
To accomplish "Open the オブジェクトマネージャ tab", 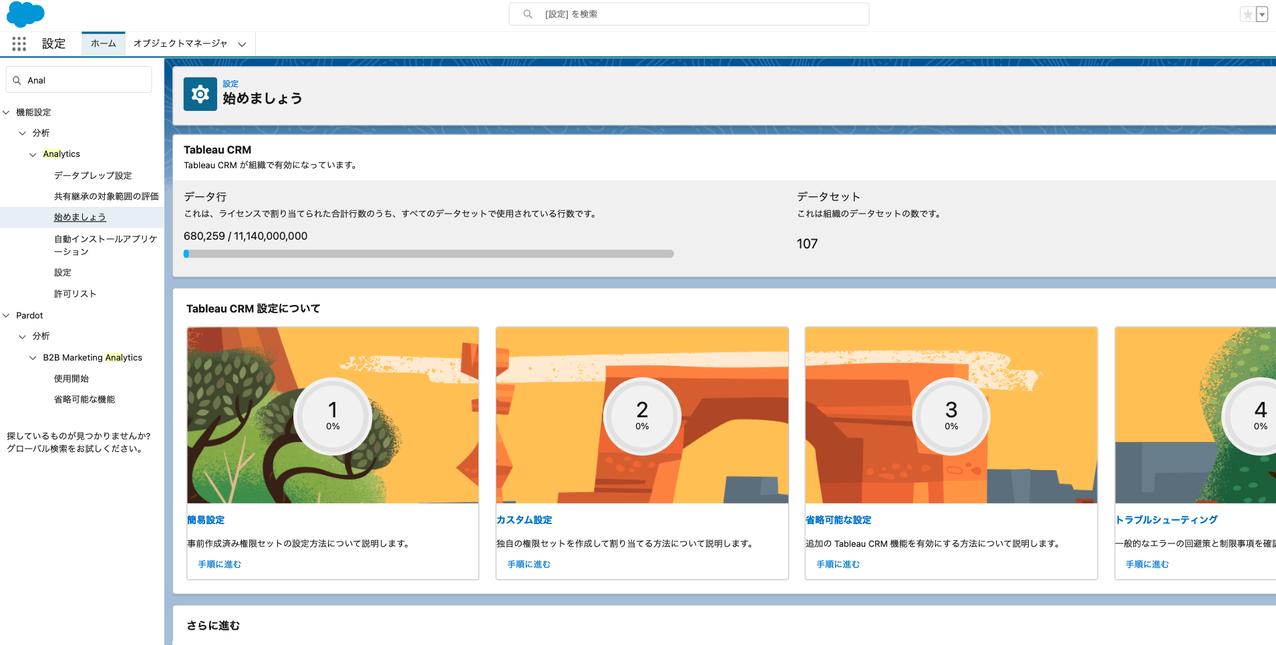I will [180, 44].
